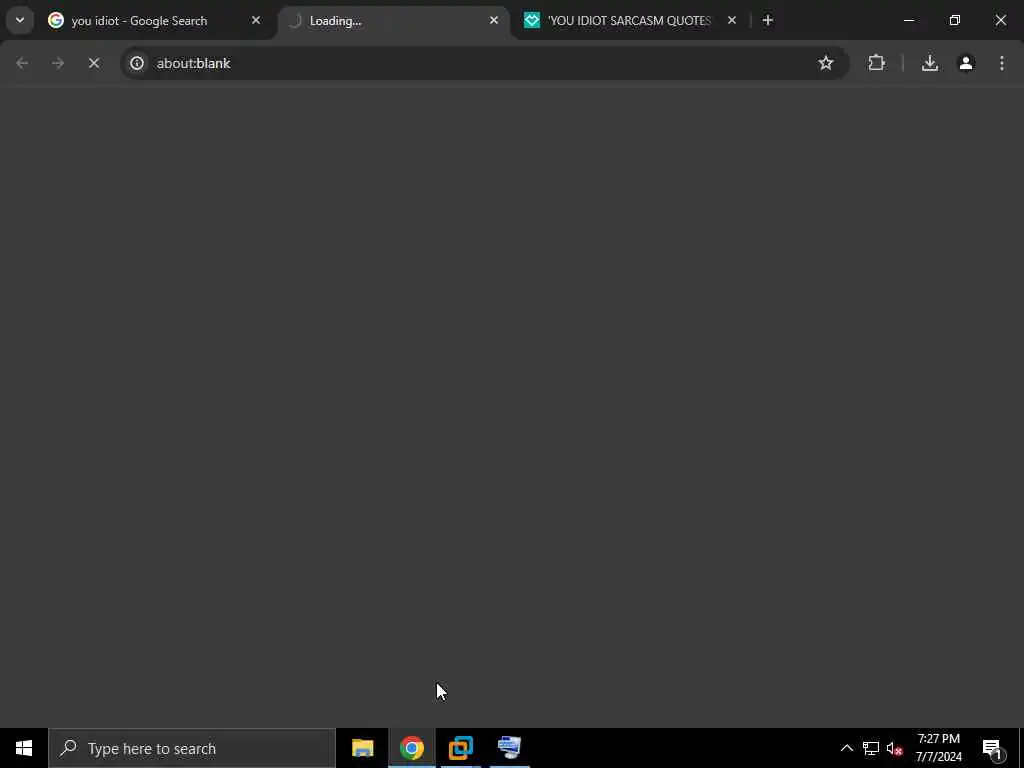The height and width of the screenshot is (768, 1024).
Task: Minimize the Chrome window
Action: tap(909, 21)
